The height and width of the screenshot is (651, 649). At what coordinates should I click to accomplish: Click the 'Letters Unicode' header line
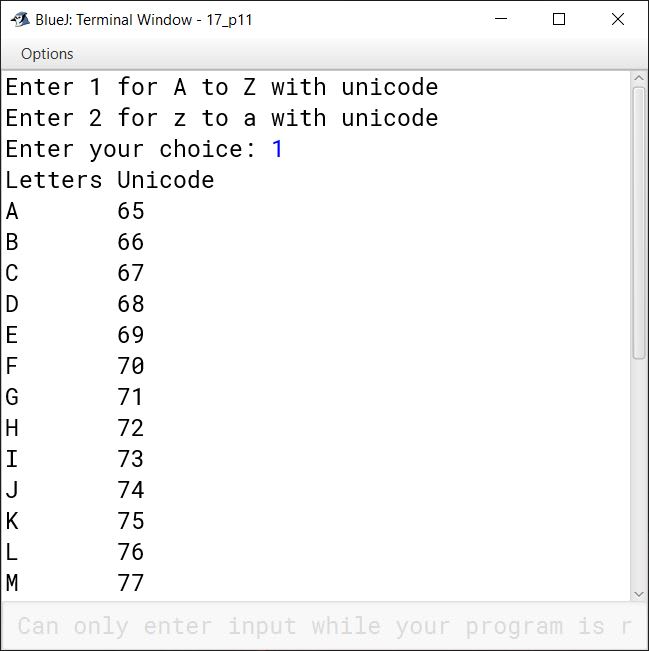(x=110, y=180)
